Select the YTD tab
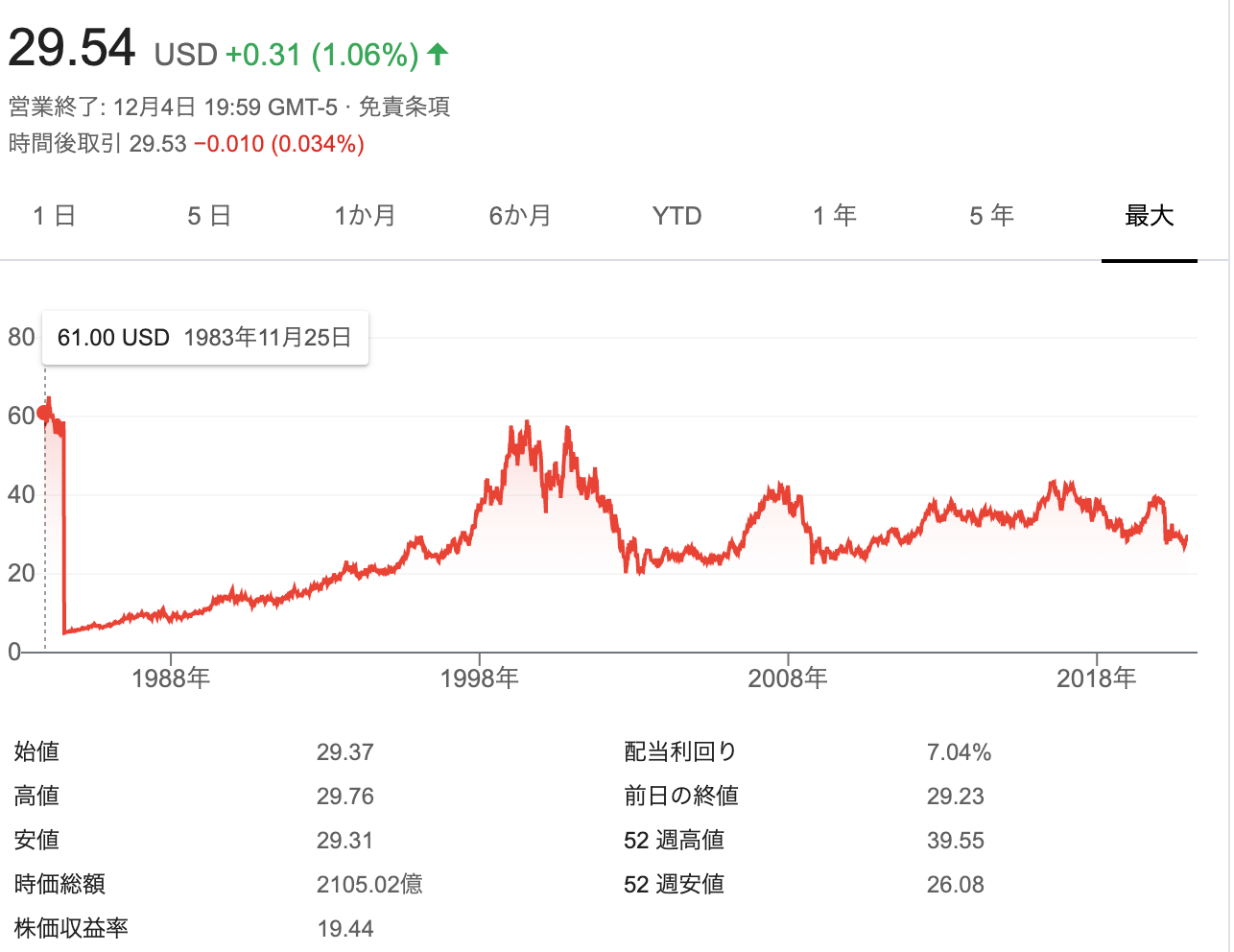 [676, 216]
